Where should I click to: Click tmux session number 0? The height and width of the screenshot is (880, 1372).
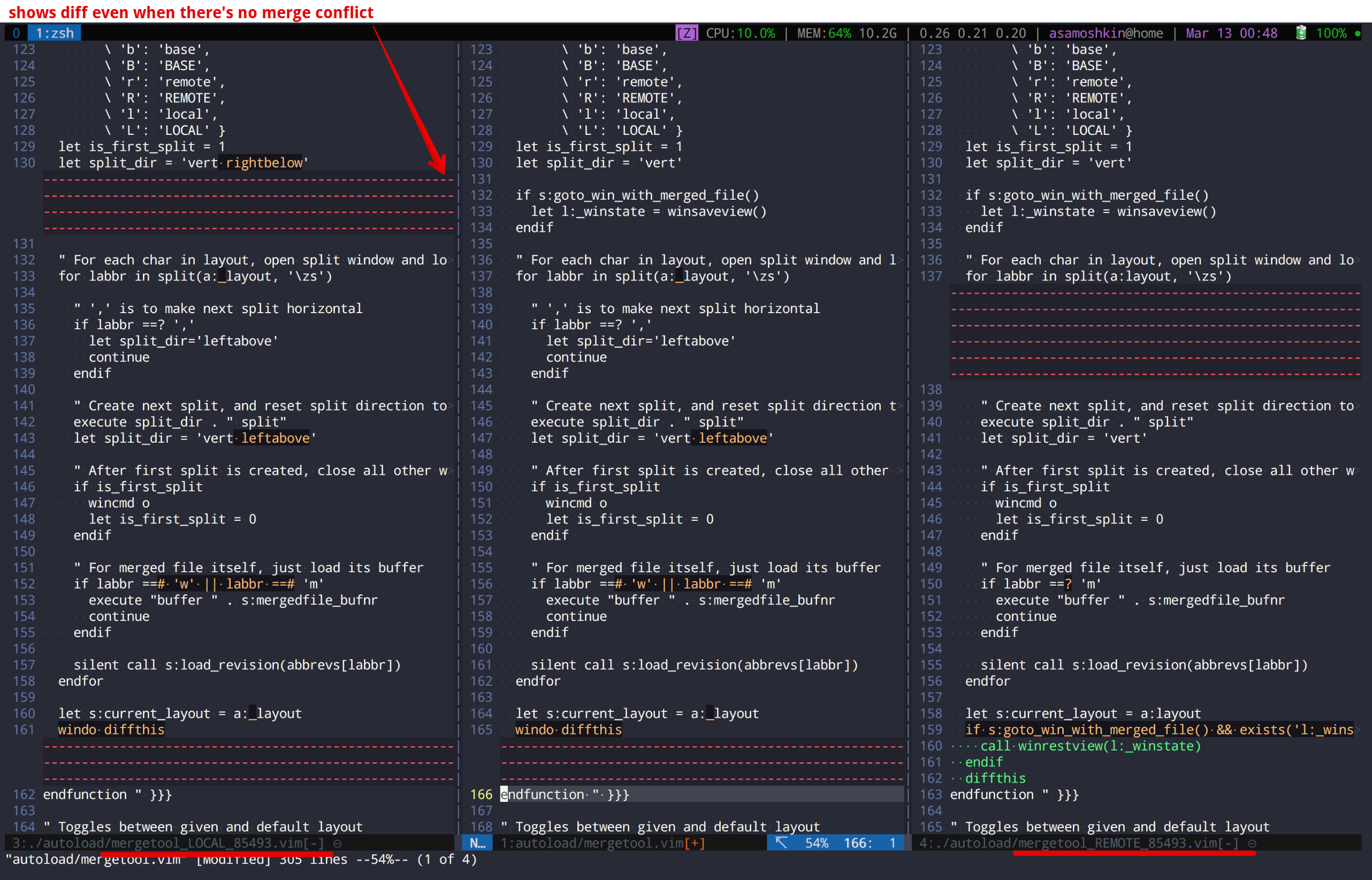tap(16, 33)
